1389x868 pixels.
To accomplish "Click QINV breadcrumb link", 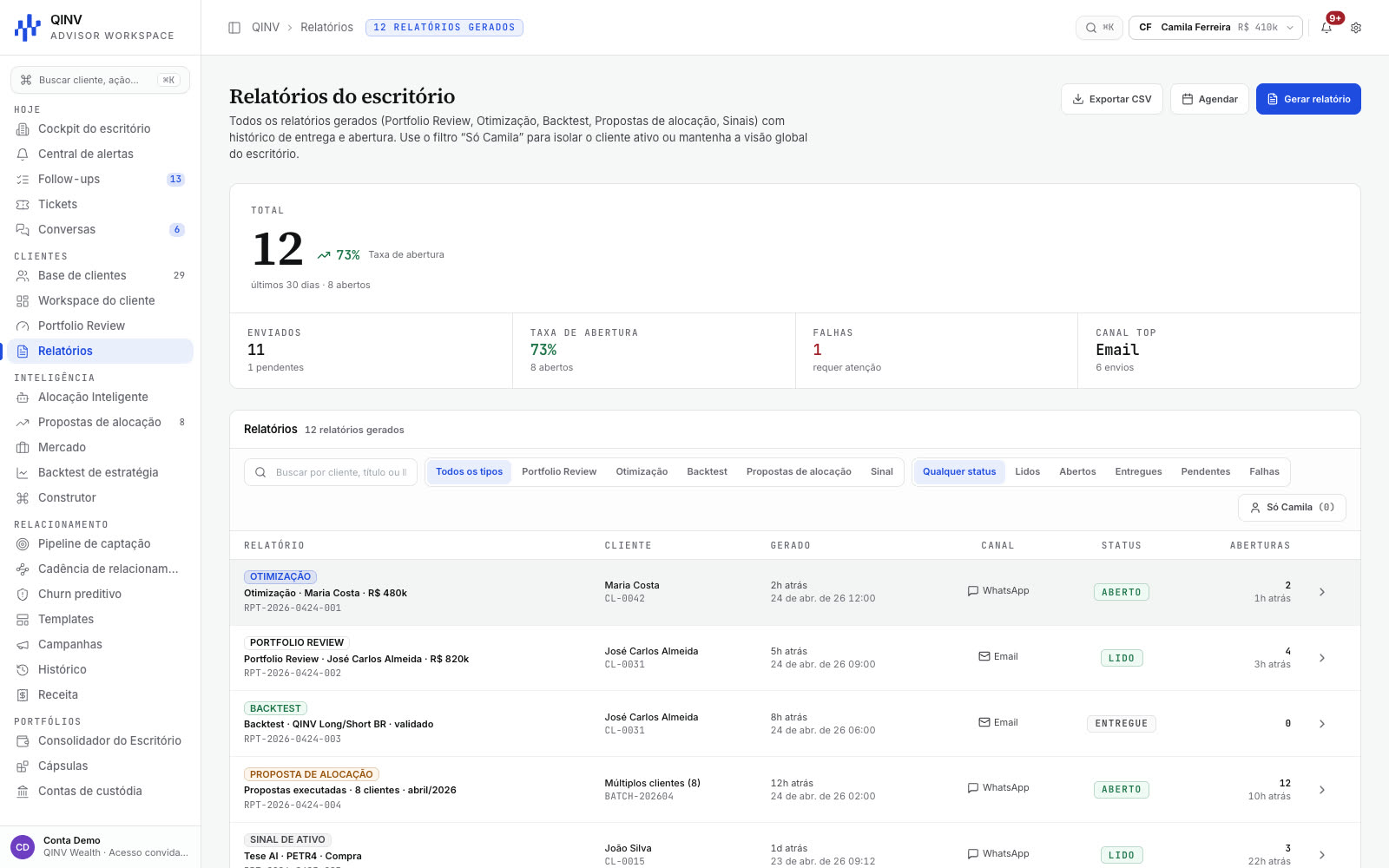I will click(x=266, y=28).
